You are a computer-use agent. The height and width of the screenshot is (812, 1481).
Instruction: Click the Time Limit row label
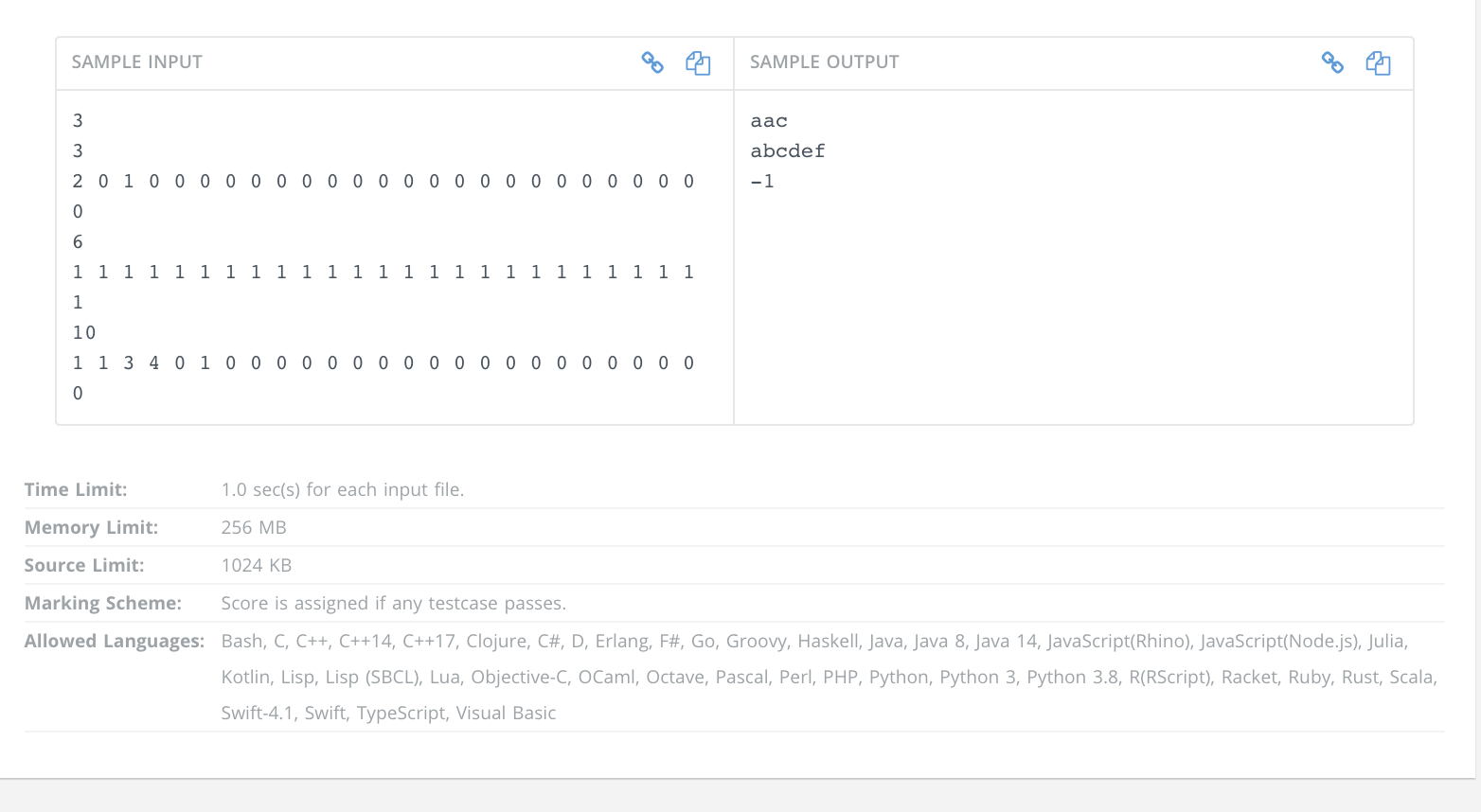click(76, 489)
